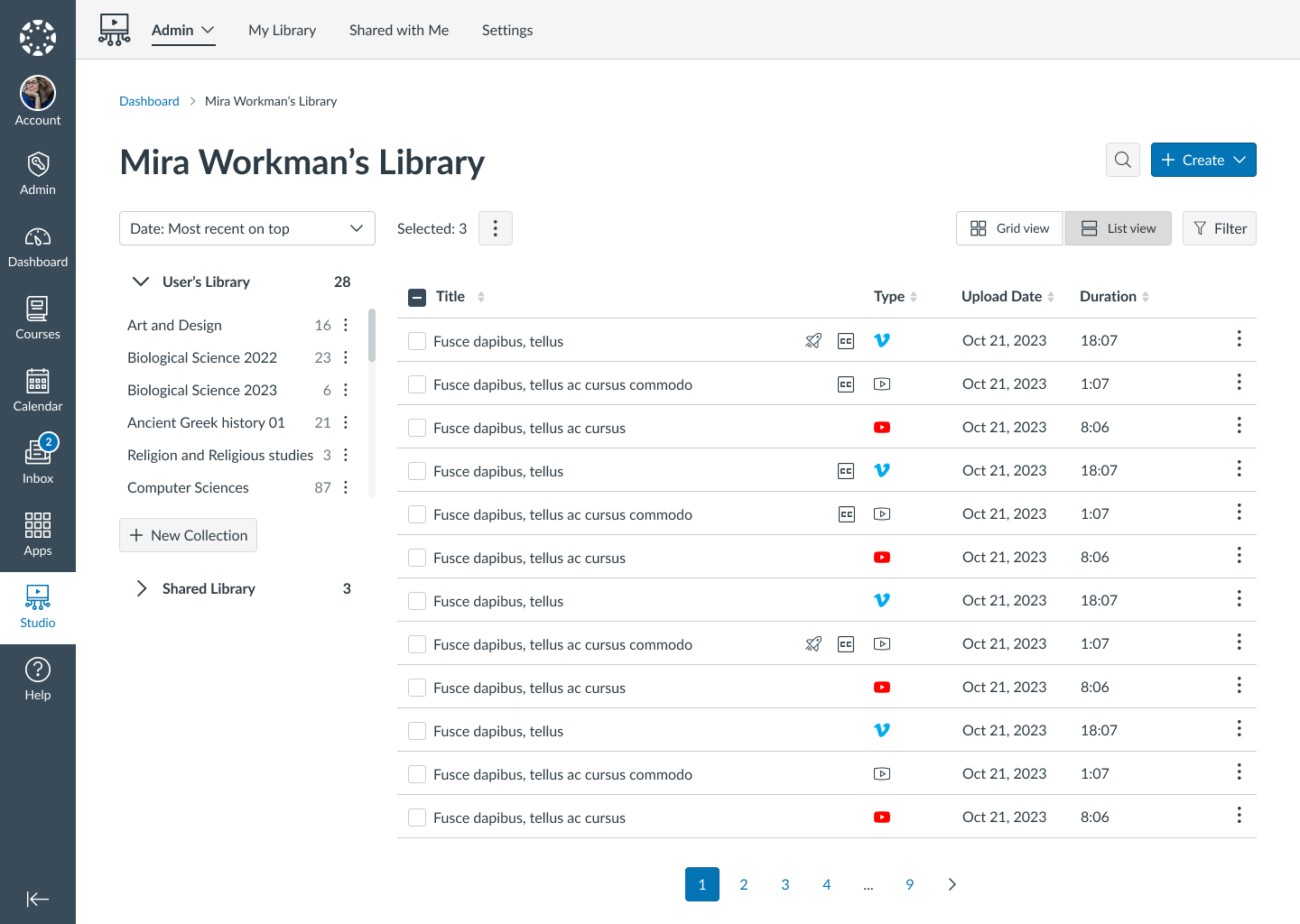1300x924 pixels.
Task: Switch to the Shared with Me tab
Action: (x=398, y=30)
